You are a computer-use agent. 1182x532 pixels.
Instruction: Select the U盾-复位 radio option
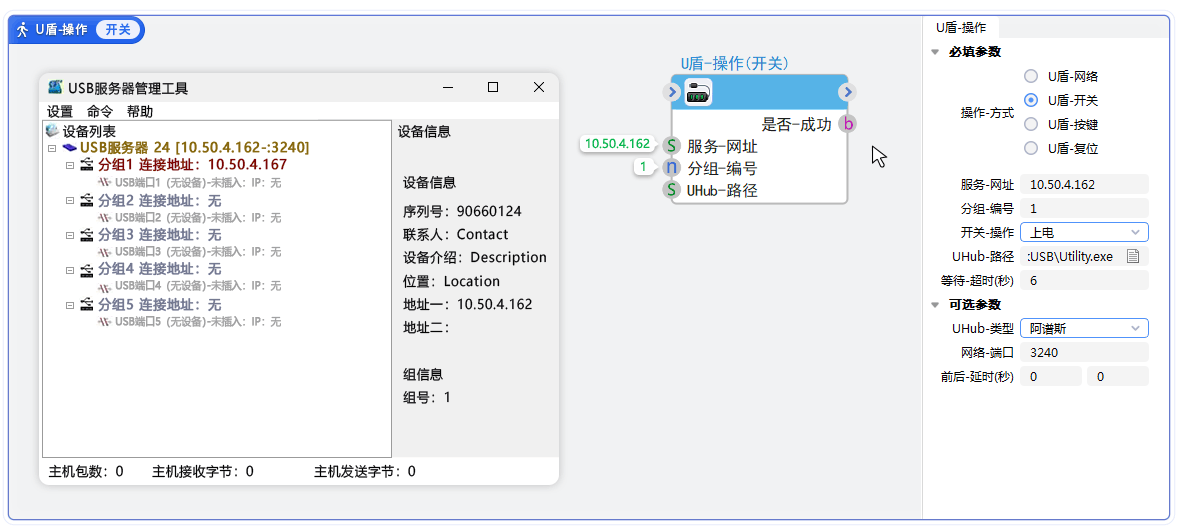click(1031, 148)
